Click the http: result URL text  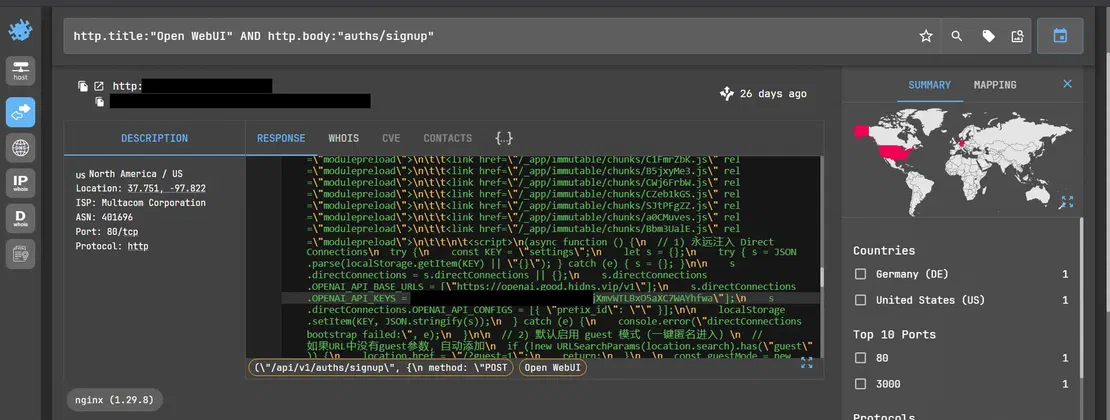point(127,86)
